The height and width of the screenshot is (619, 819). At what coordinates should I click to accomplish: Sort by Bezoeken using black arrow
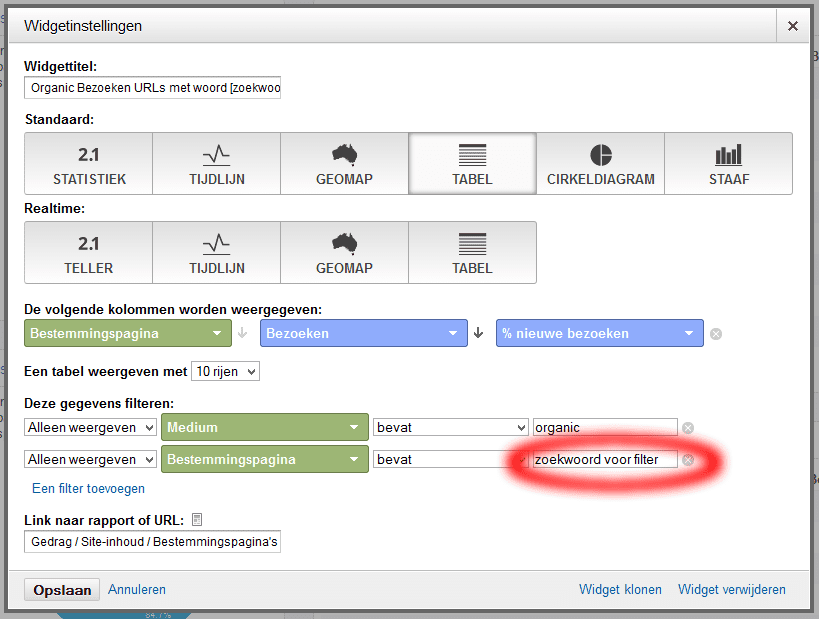coord(478,333)
